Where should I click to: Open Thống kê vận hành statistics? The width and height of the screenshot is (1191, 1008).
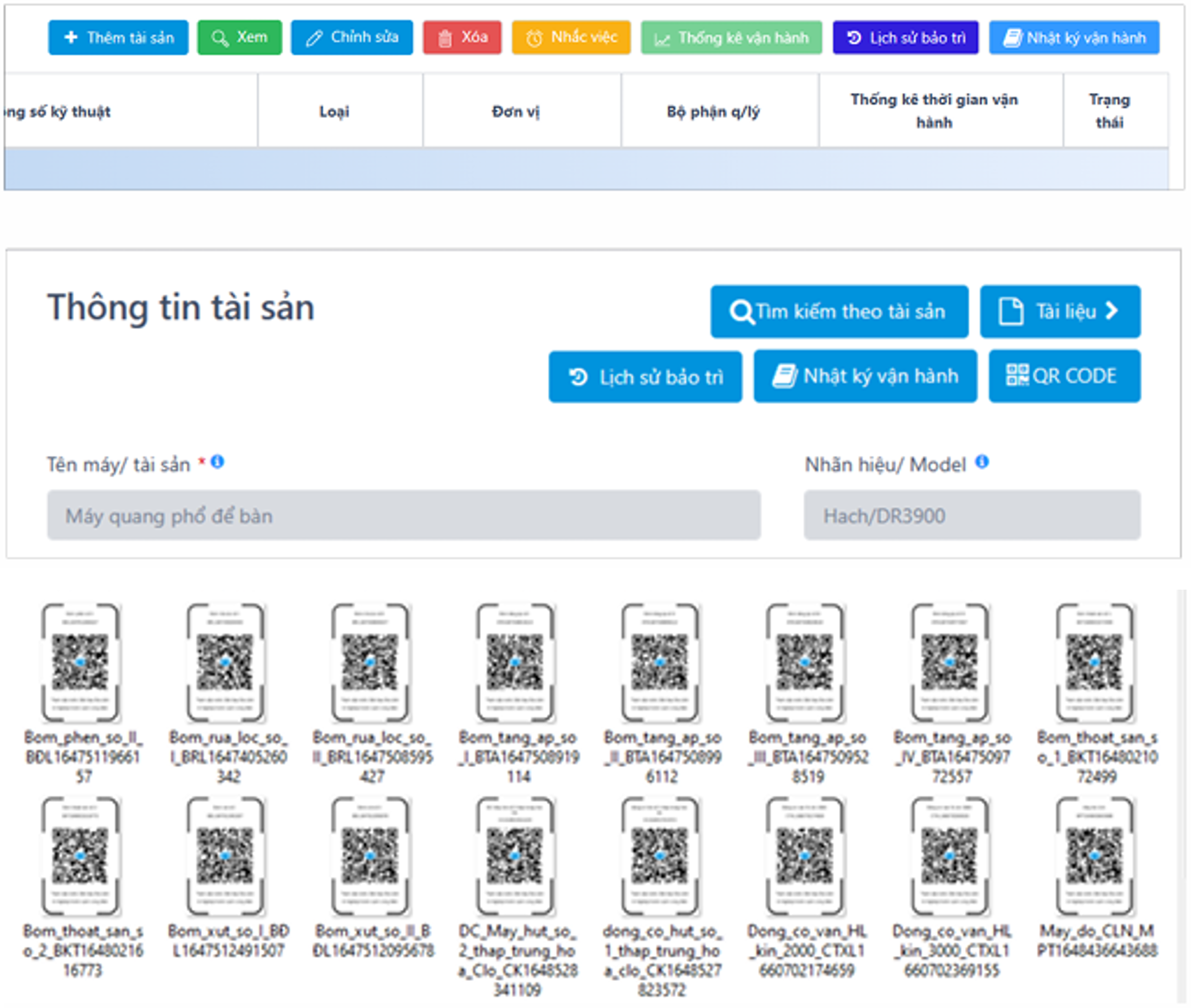(732, 38)
